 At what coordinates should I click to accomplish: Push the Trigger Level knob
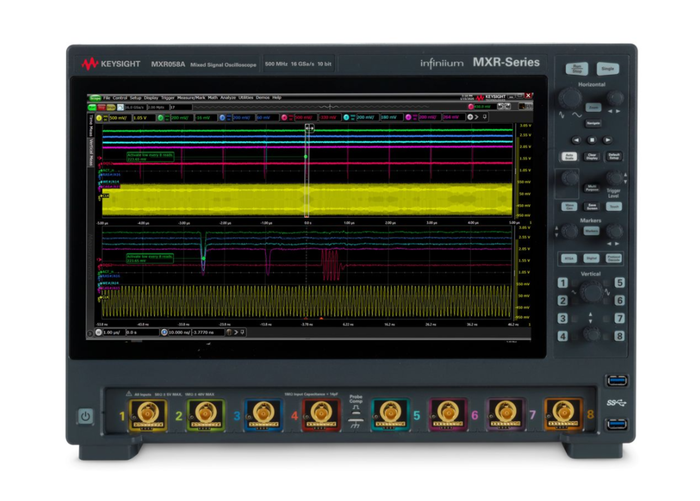tap(614, 178)
